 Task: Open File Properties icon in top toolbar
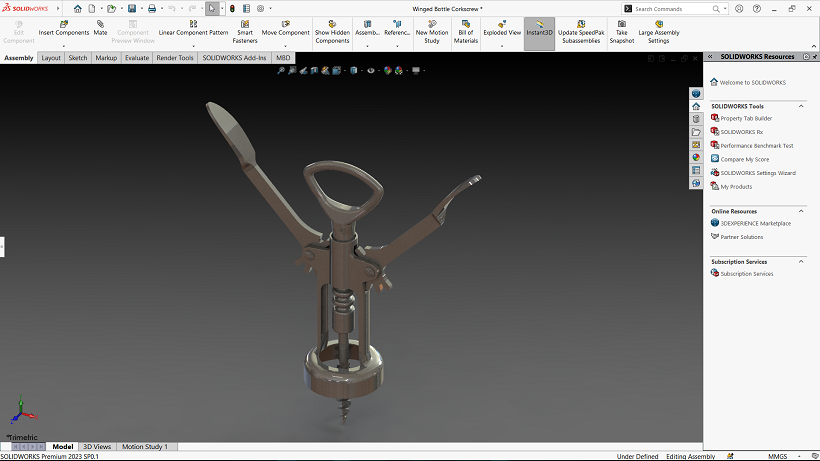[246, 8]
